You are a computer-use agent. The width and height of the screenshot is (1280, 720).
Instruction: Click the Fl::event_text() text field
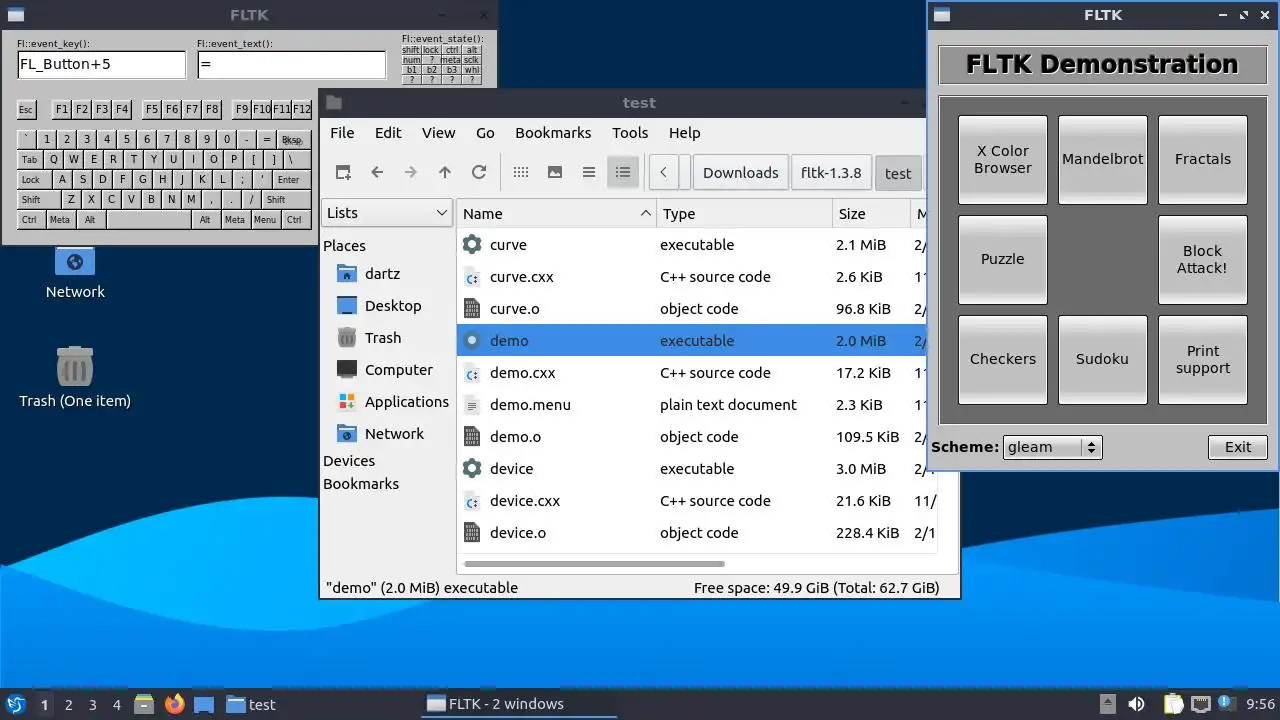pos(292,65)
